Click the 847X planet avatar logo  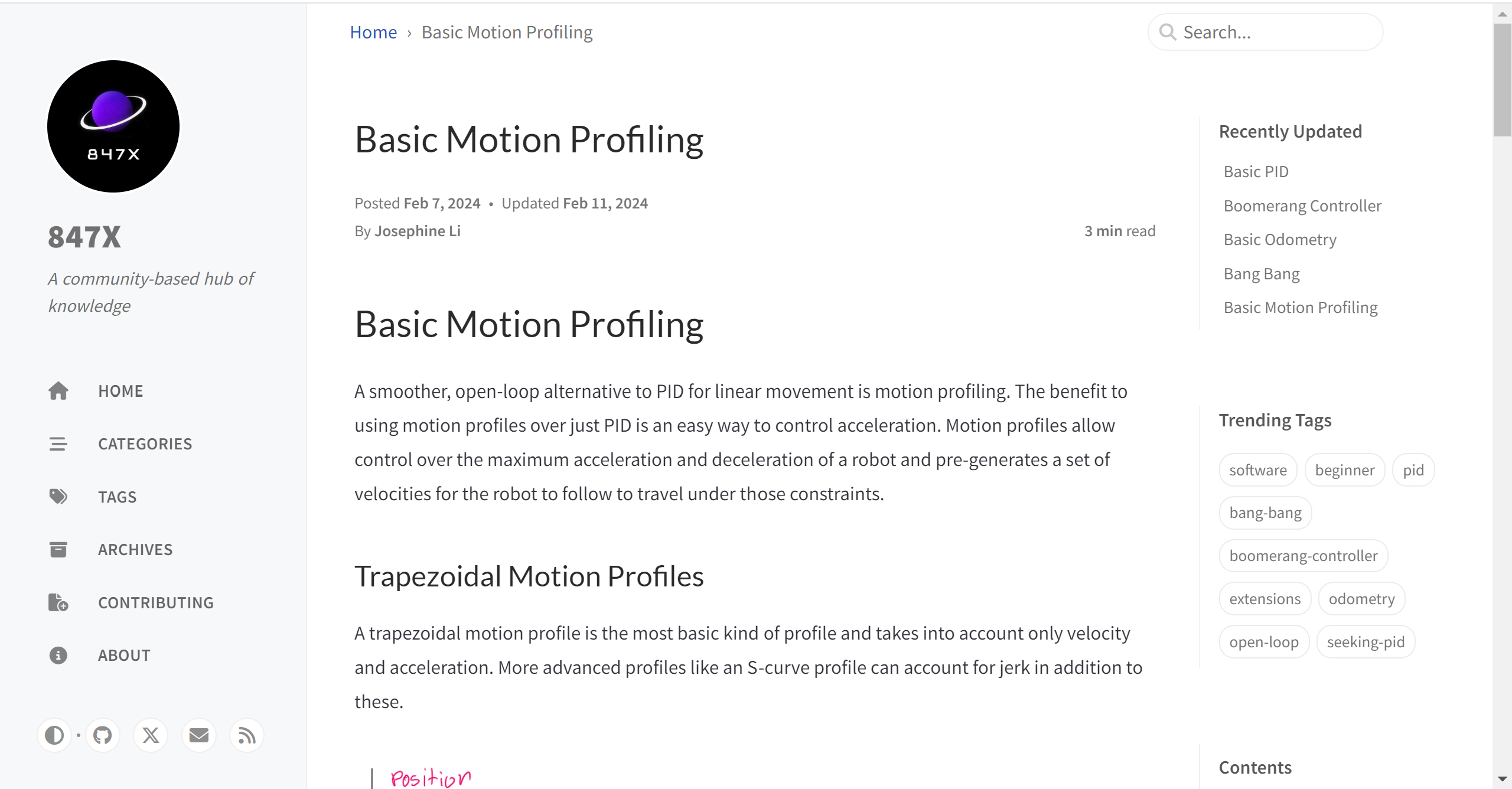113,126
